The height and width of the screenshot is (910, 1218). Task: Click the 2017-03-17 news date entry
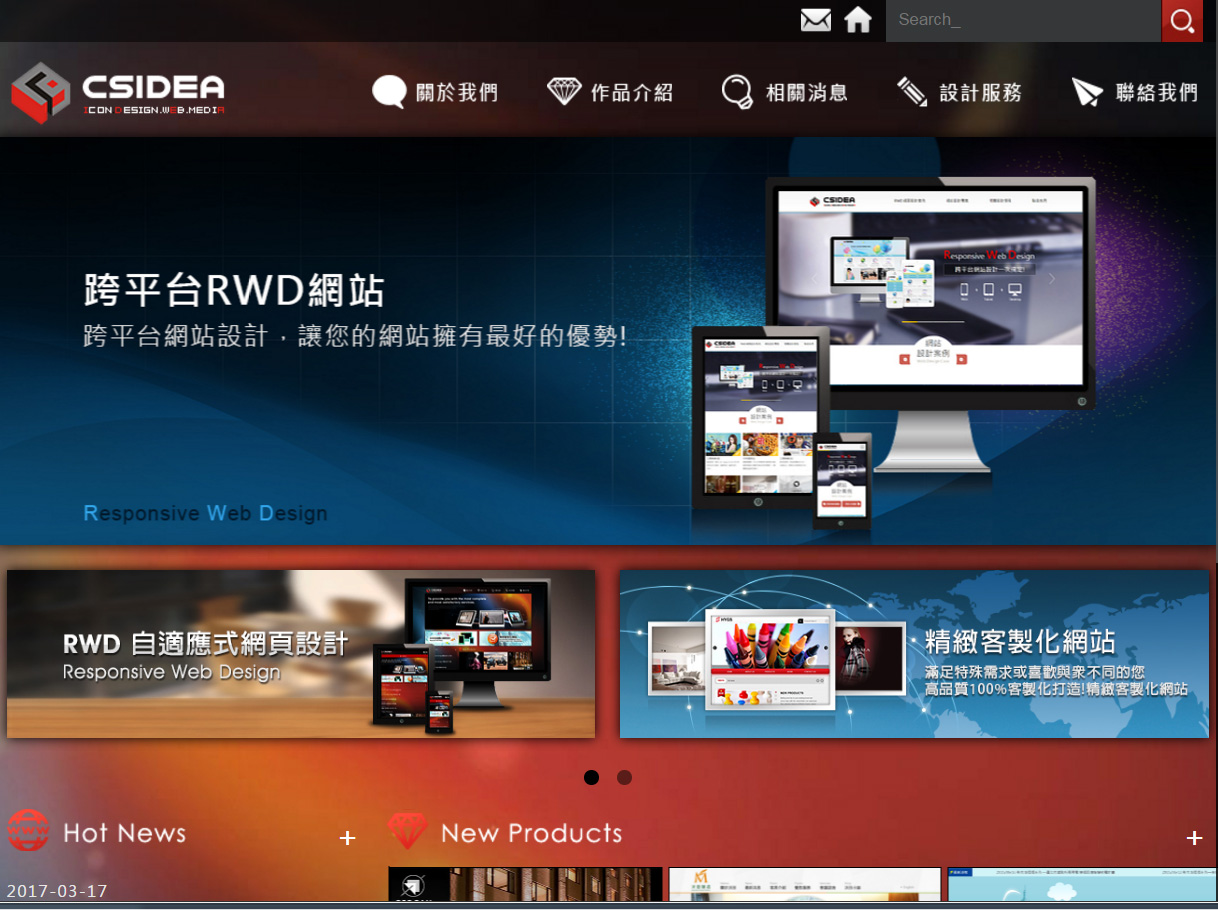(57, 891)
